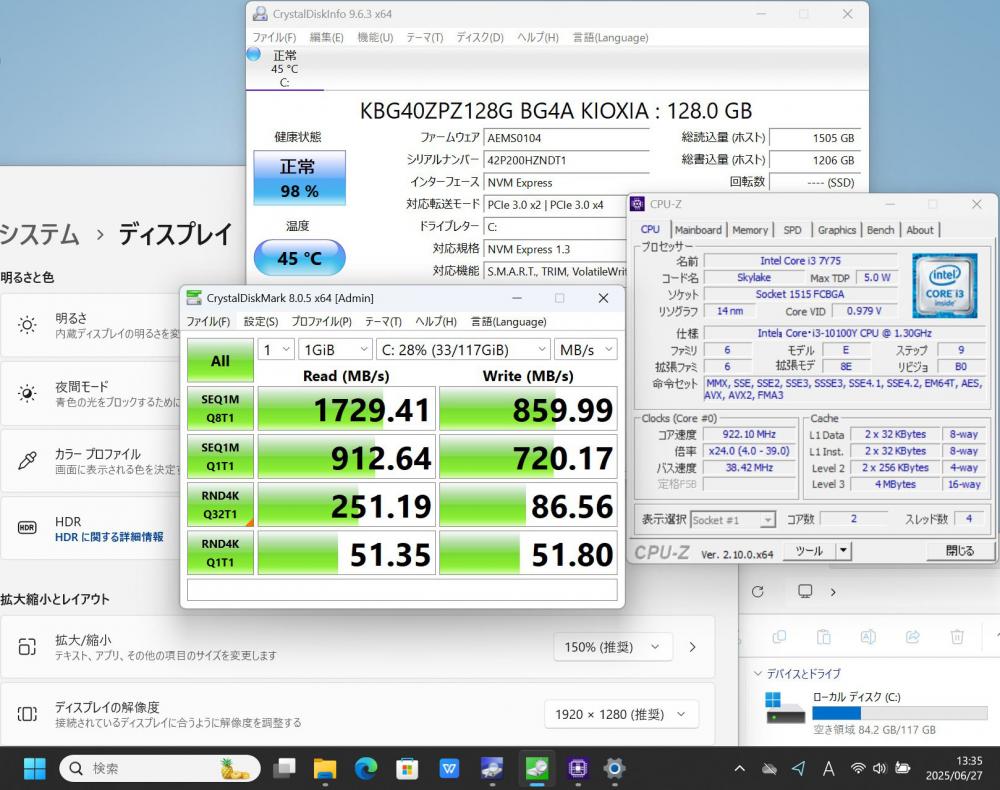Open CrystalDiskMark Settings menu
The height and width of the screenshot is (790, 1000).
click(261, 321)
